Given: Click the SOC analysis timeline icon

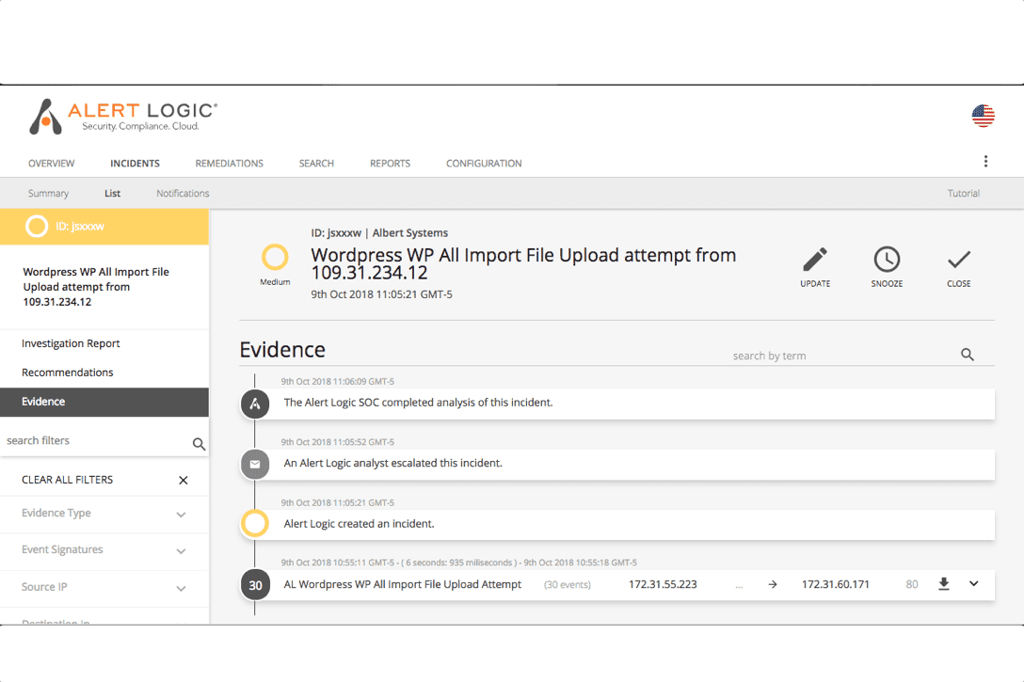Looking at the screenshot, I should [x=255, y=404].
